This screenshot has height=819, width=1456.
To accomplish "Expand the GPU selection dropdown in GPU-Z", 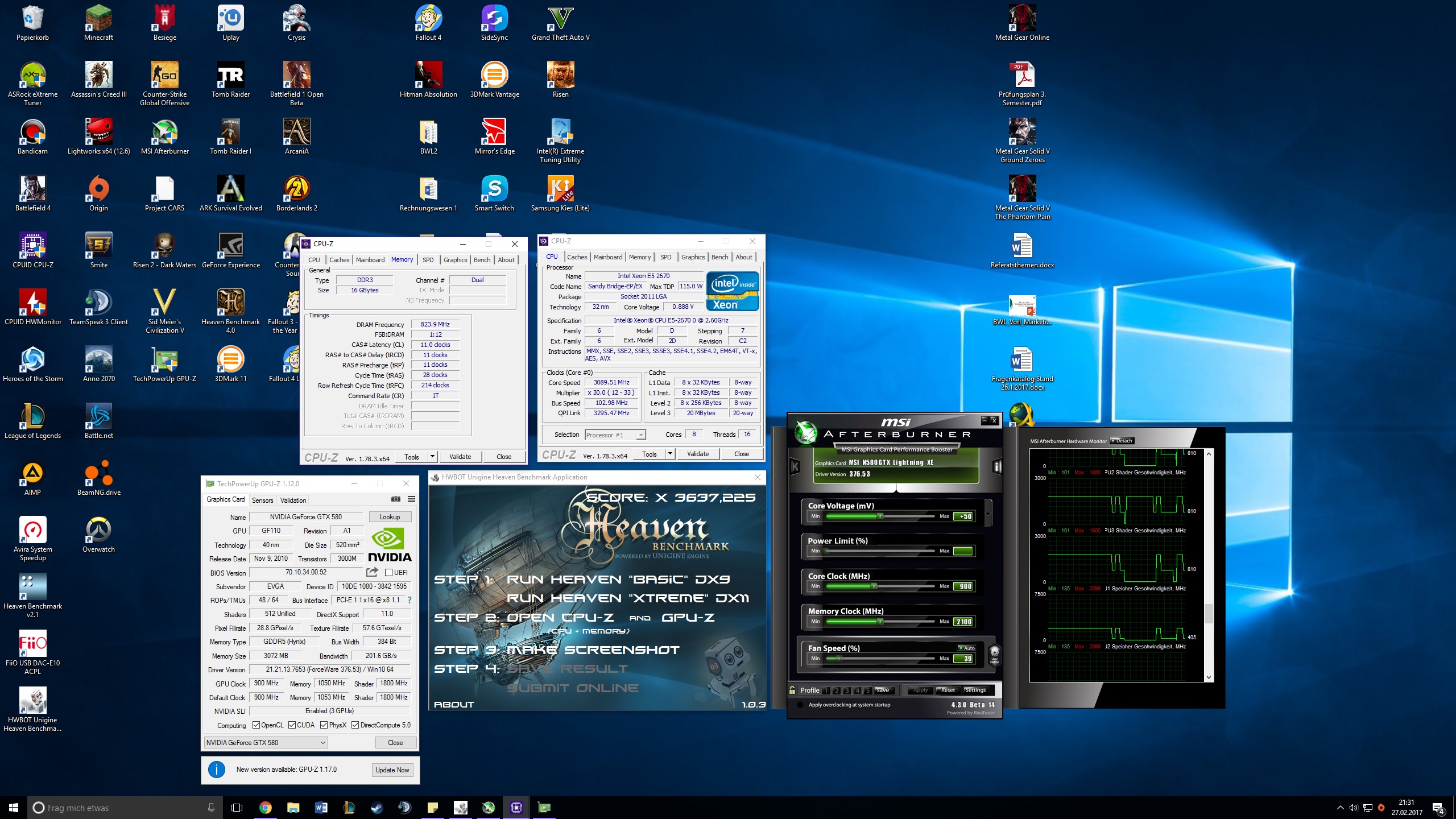I will coord(322,742).
